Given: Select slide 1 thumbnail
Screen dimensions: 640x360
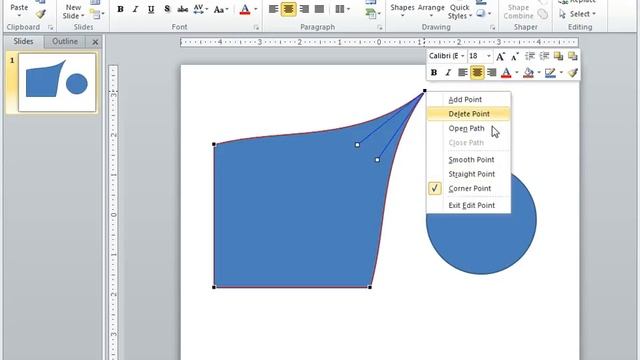Looking at the screenshot, I should click(x=57, y=82).
